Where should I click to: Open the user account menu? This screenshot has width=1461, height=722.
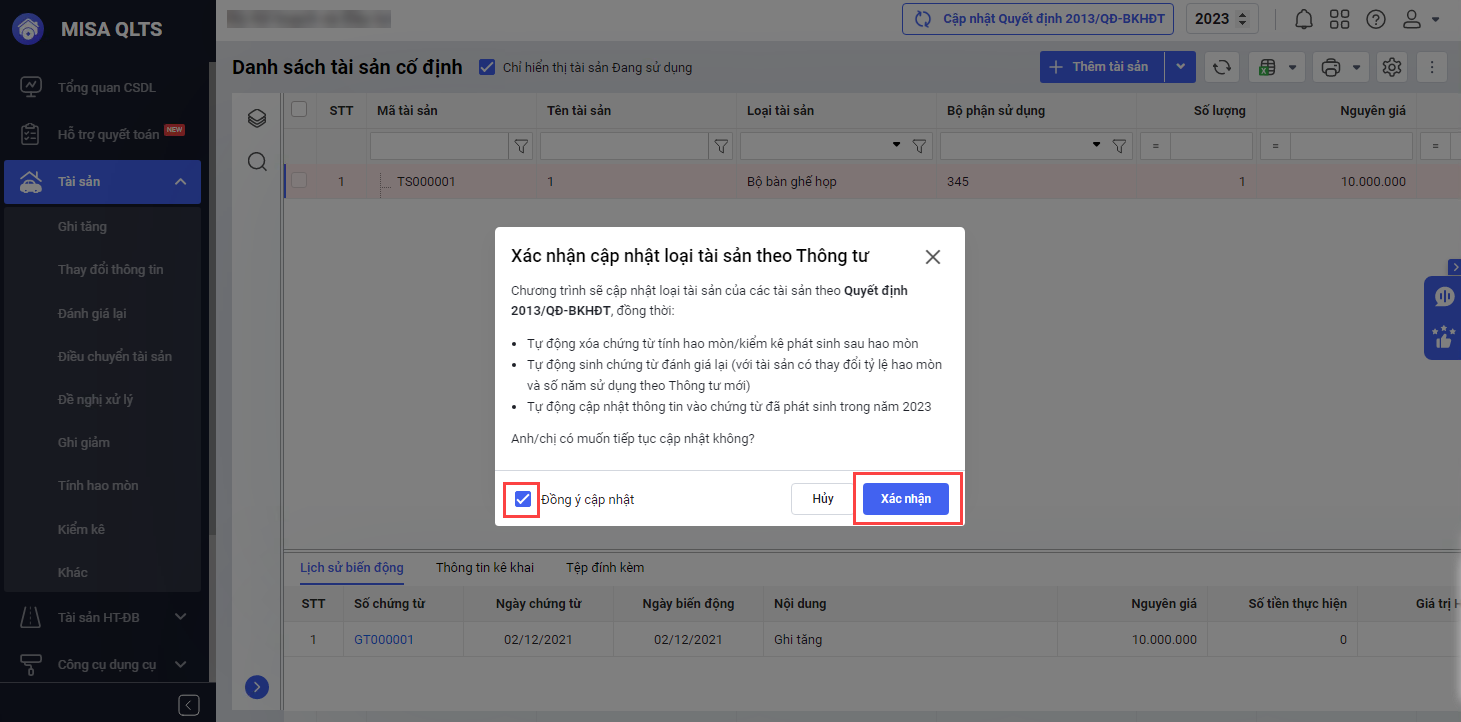click(1420, 19)
